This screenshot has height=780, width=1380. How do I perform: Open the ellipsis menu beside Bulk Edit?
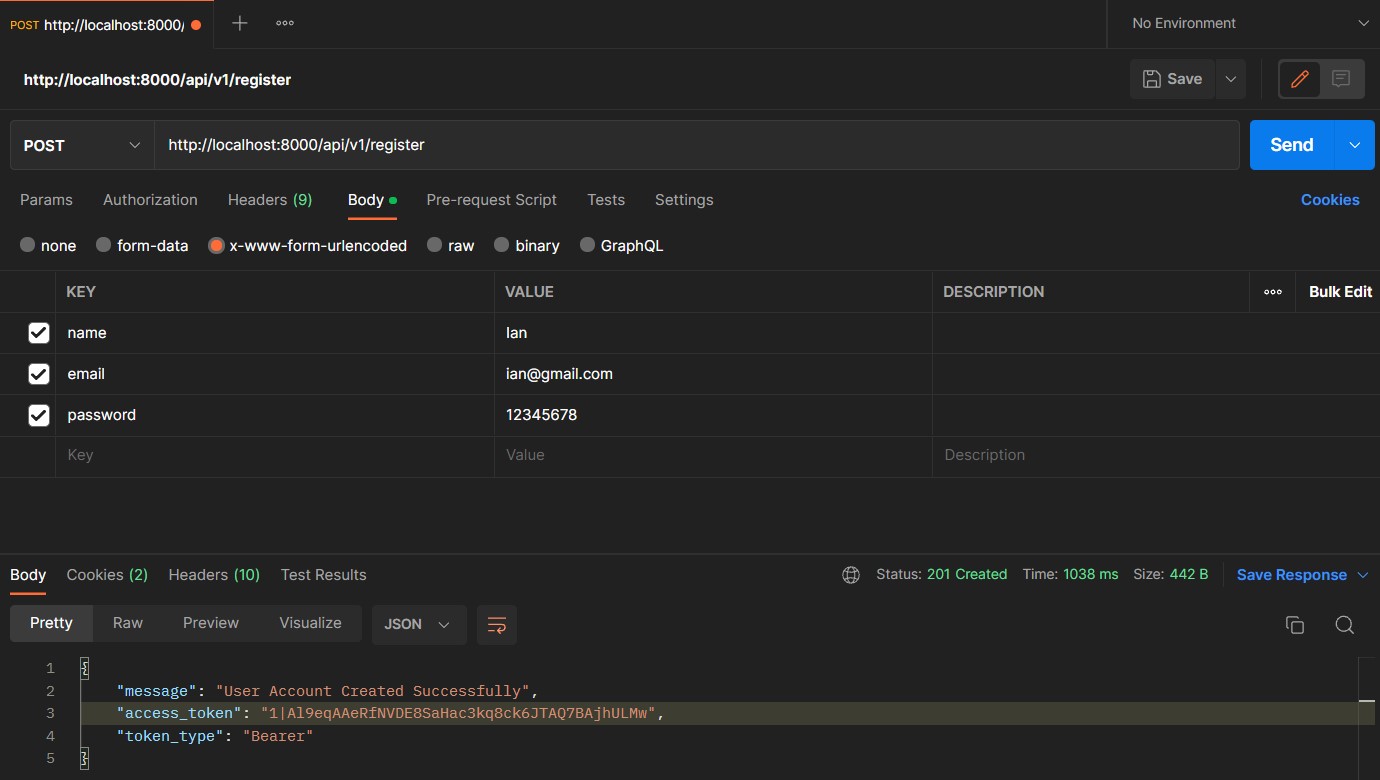click(1273, 291)
